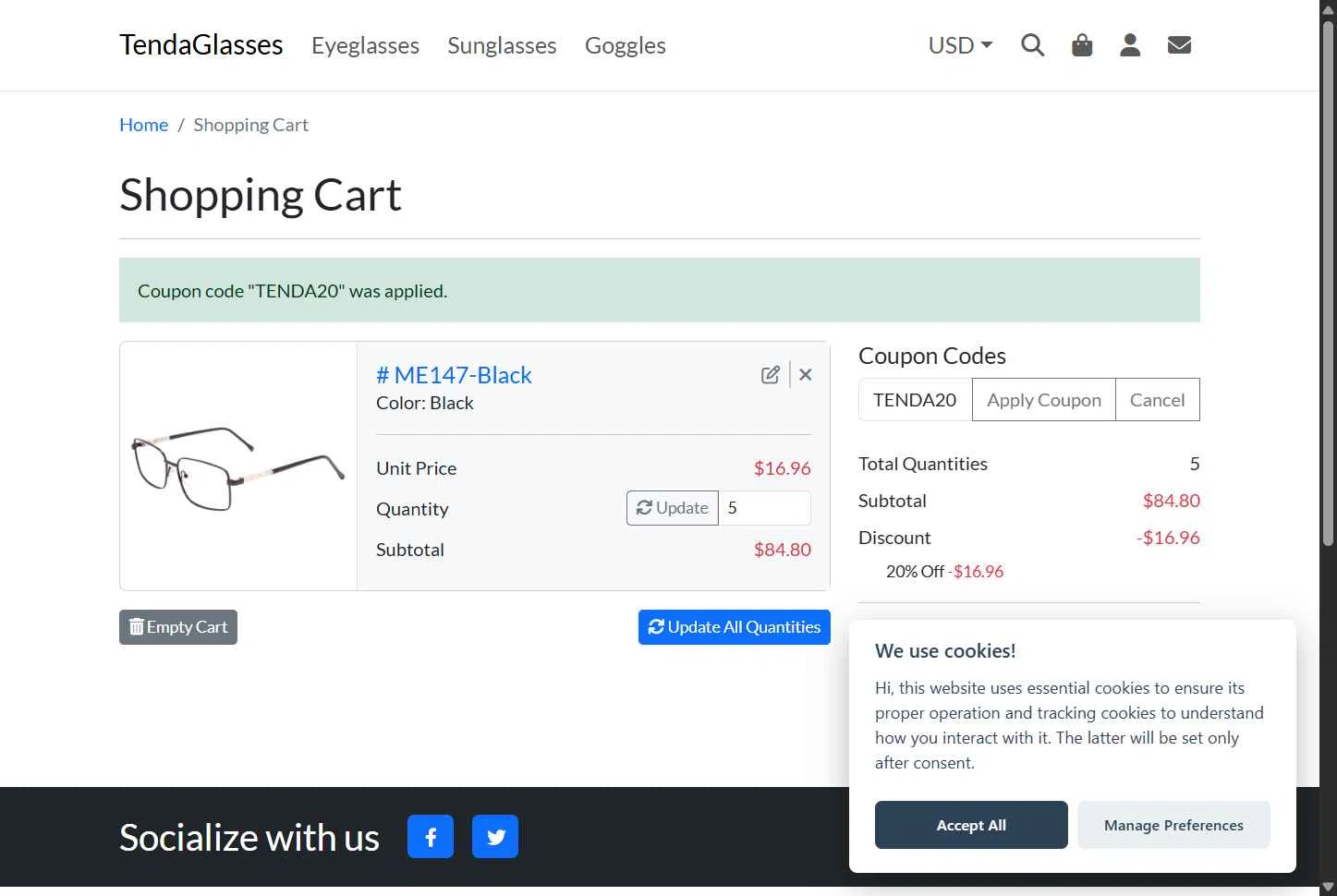Image resolution: width=1337 pixels, height=896 pixels.
Task: Click the coupon TENDA20 applied message
Action: tap(660, 290)
